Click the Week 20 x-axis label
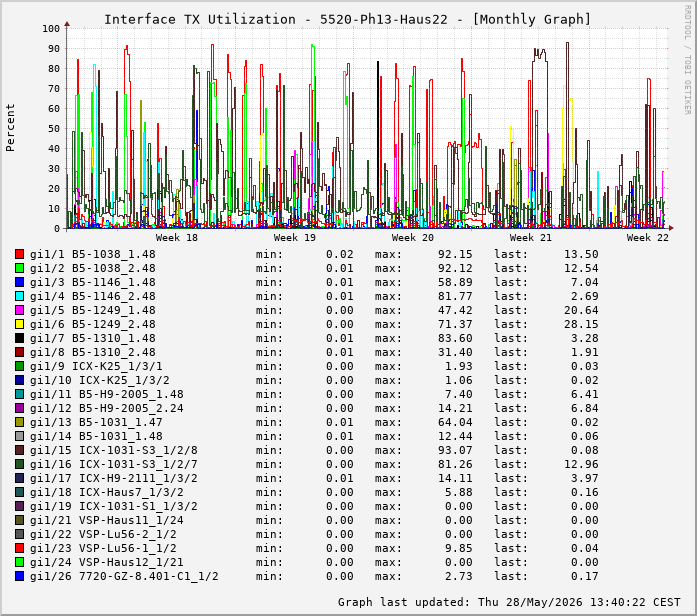The image size is (697, 616). point(413,237)
